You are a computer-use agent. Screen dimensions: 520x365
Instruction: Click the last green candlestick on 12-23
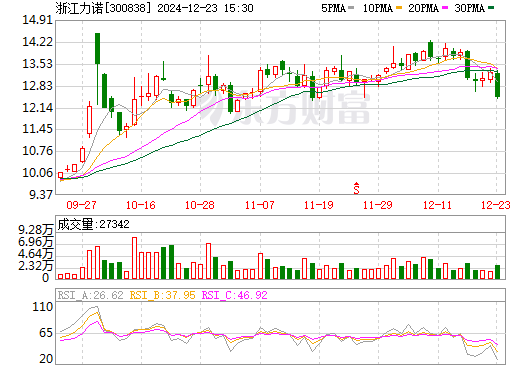497,85
